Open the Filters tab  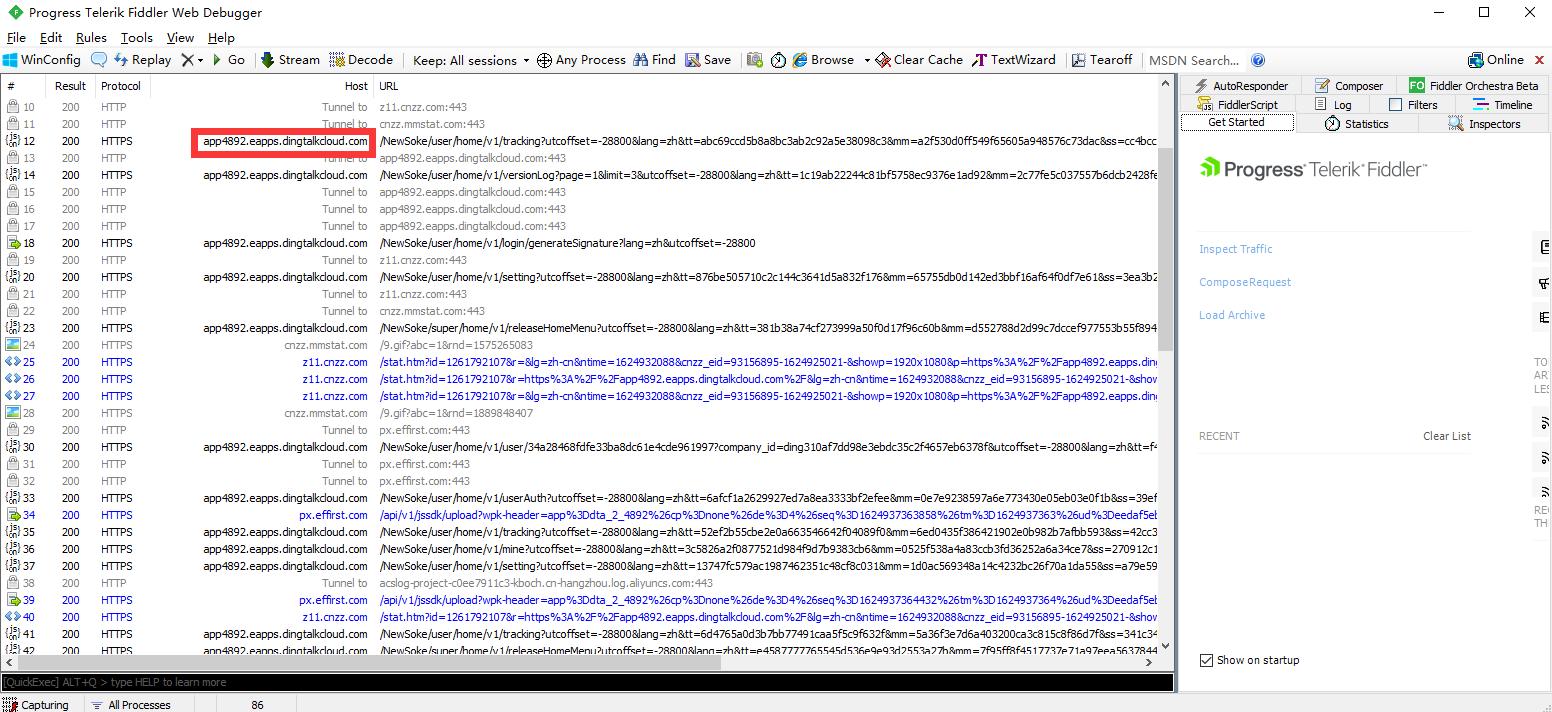(1412, 105)
